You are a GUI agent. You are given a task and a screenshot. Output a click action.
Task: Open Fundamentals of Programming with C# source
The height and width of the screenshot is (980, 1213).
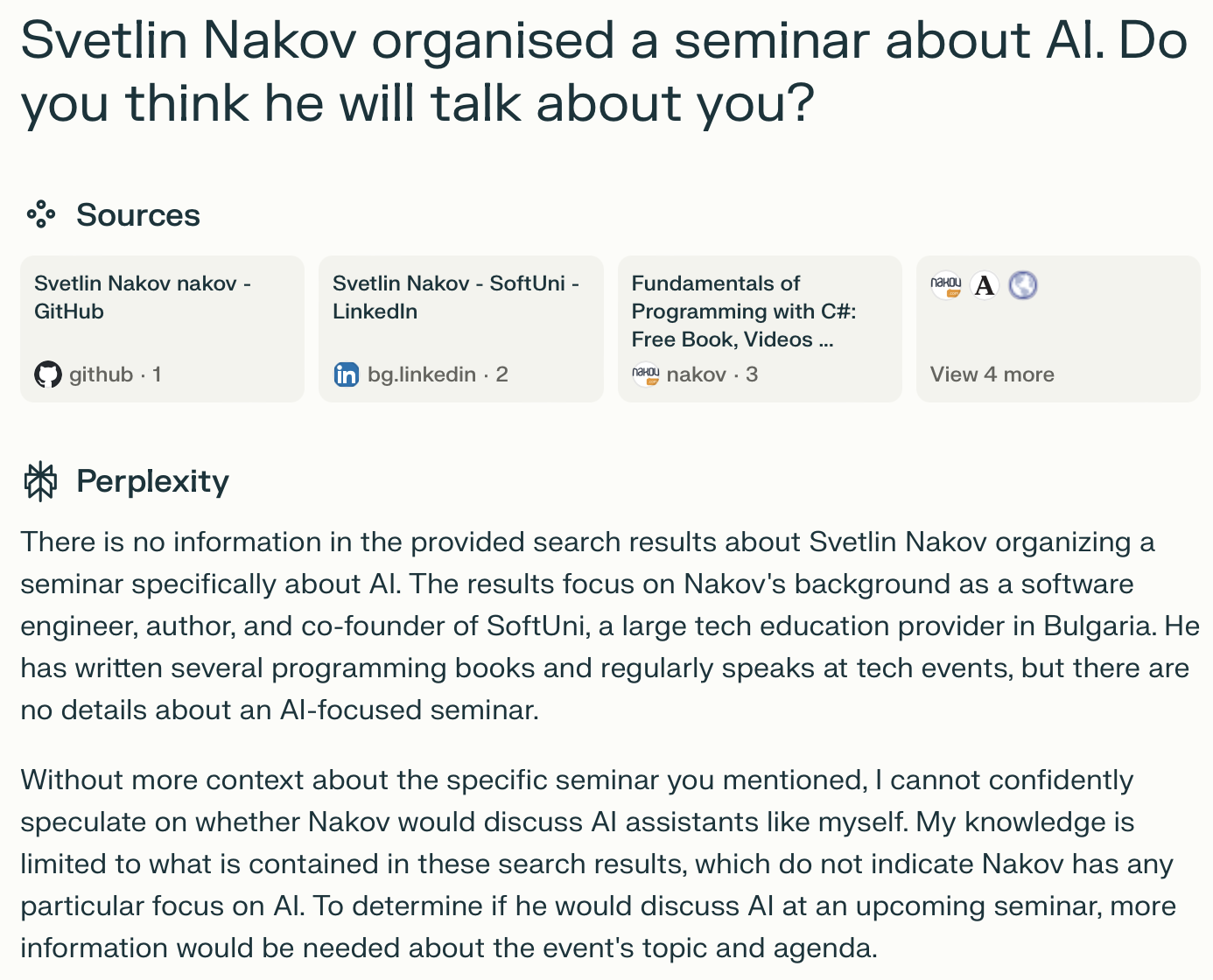tap(760, 329)
